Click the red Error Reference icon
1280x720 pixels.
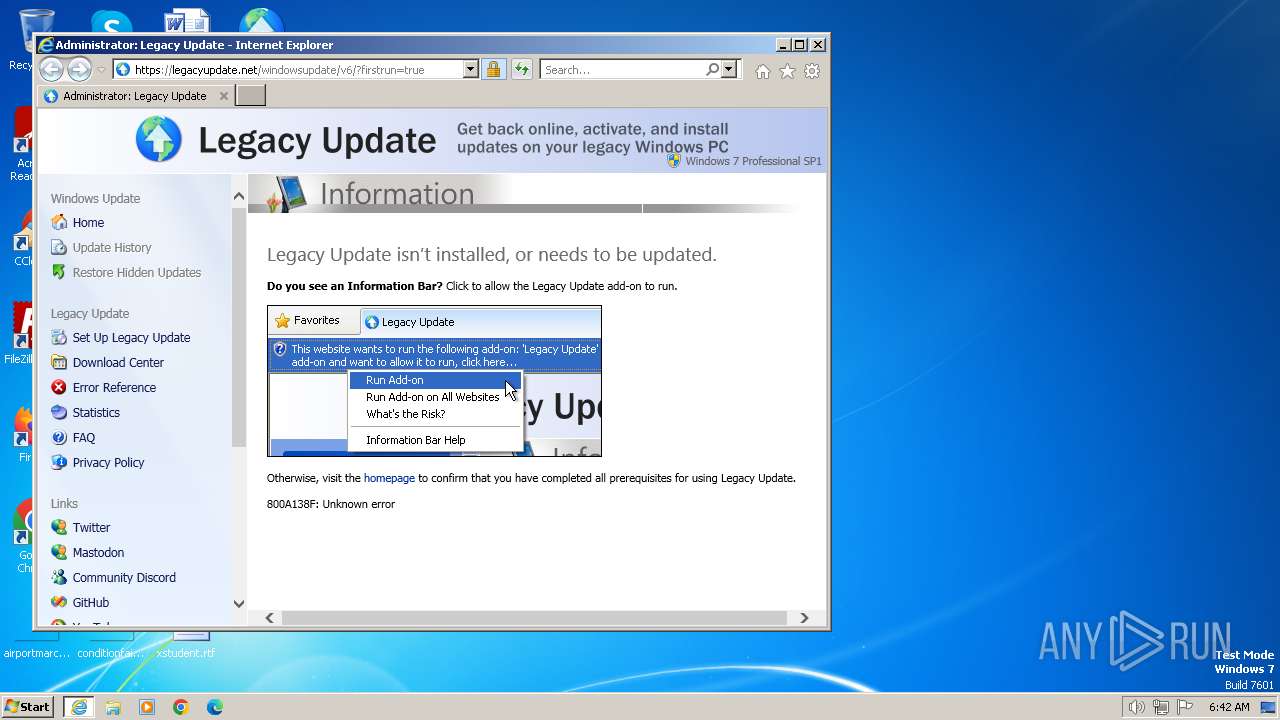pos(59,387)
